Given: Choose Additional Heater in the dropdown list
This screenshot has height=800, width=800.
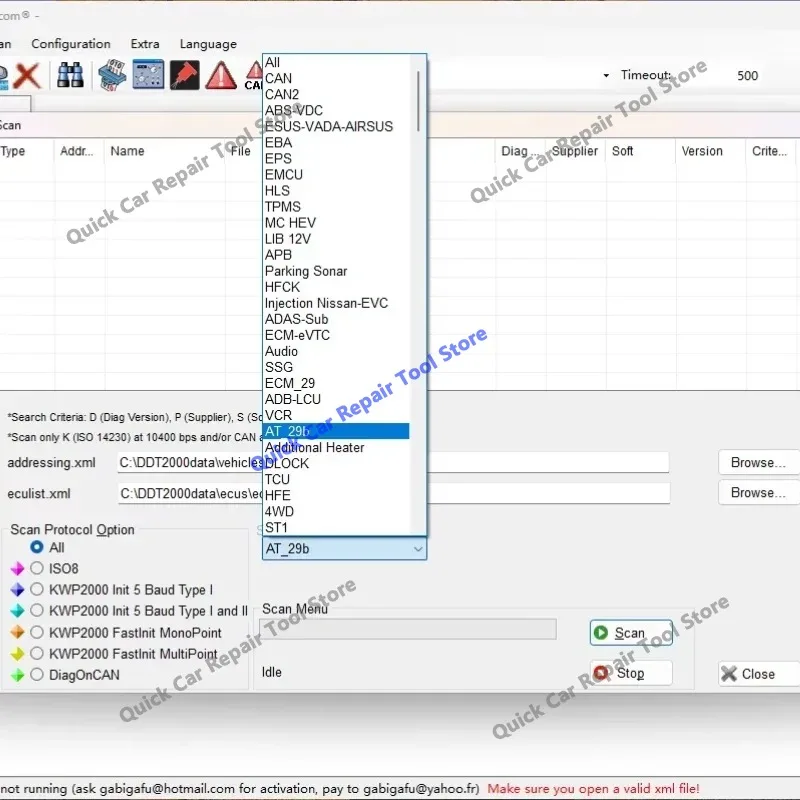Looking at the screenshot, I should pyautogui.click(x=336, y=447).
